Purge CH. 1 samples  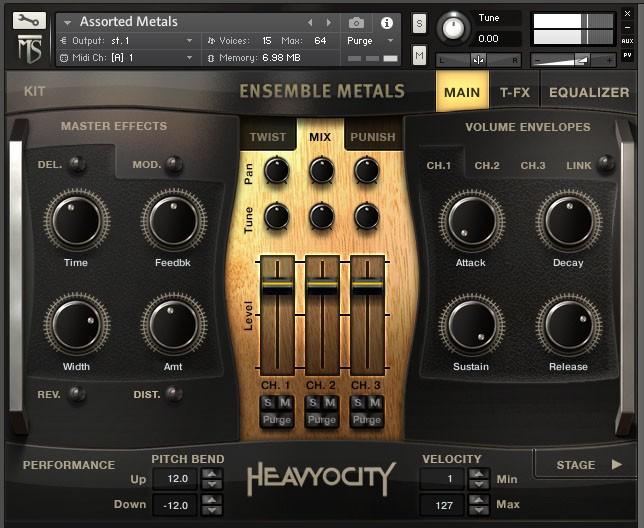point(276,420)
